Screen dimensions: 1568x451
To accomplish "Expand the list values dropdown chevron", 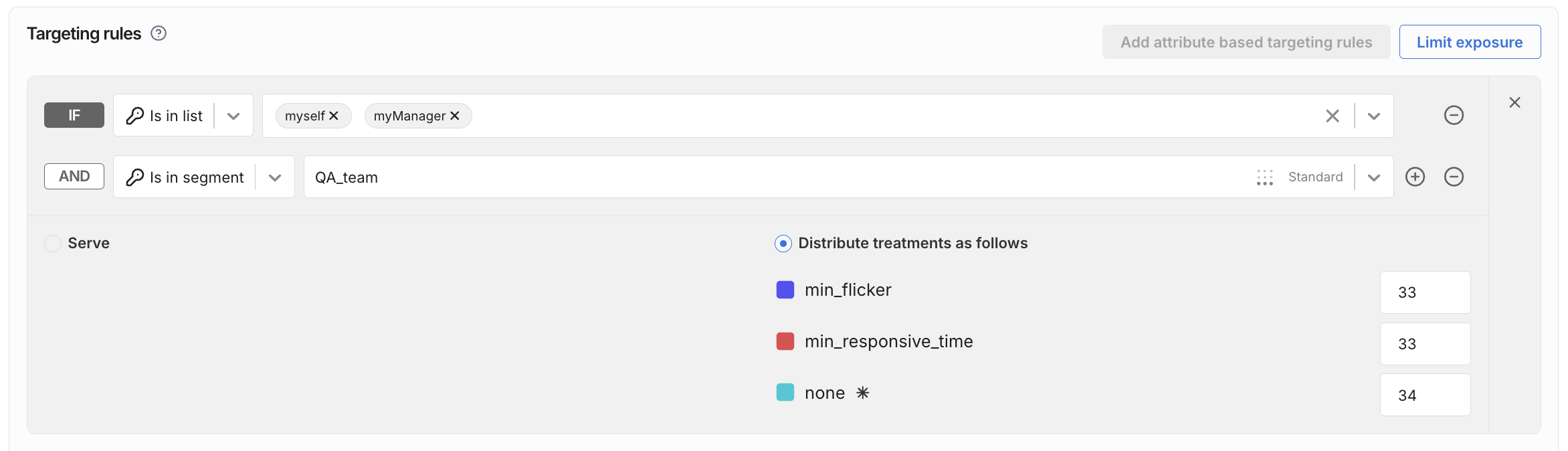I will tap(1374, 116).
